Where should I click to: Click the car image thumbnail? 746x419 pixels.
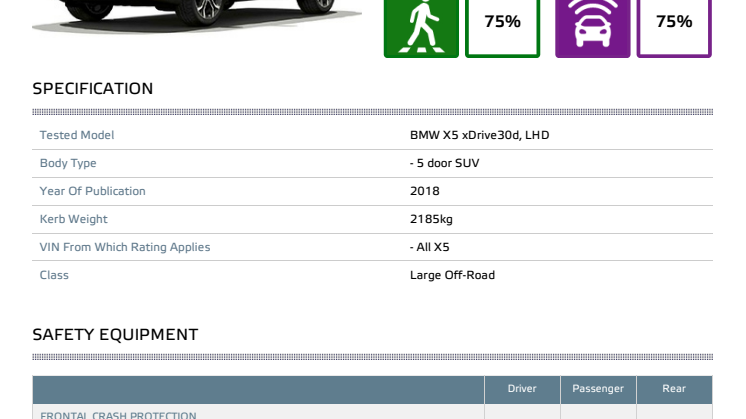point(197,17)
